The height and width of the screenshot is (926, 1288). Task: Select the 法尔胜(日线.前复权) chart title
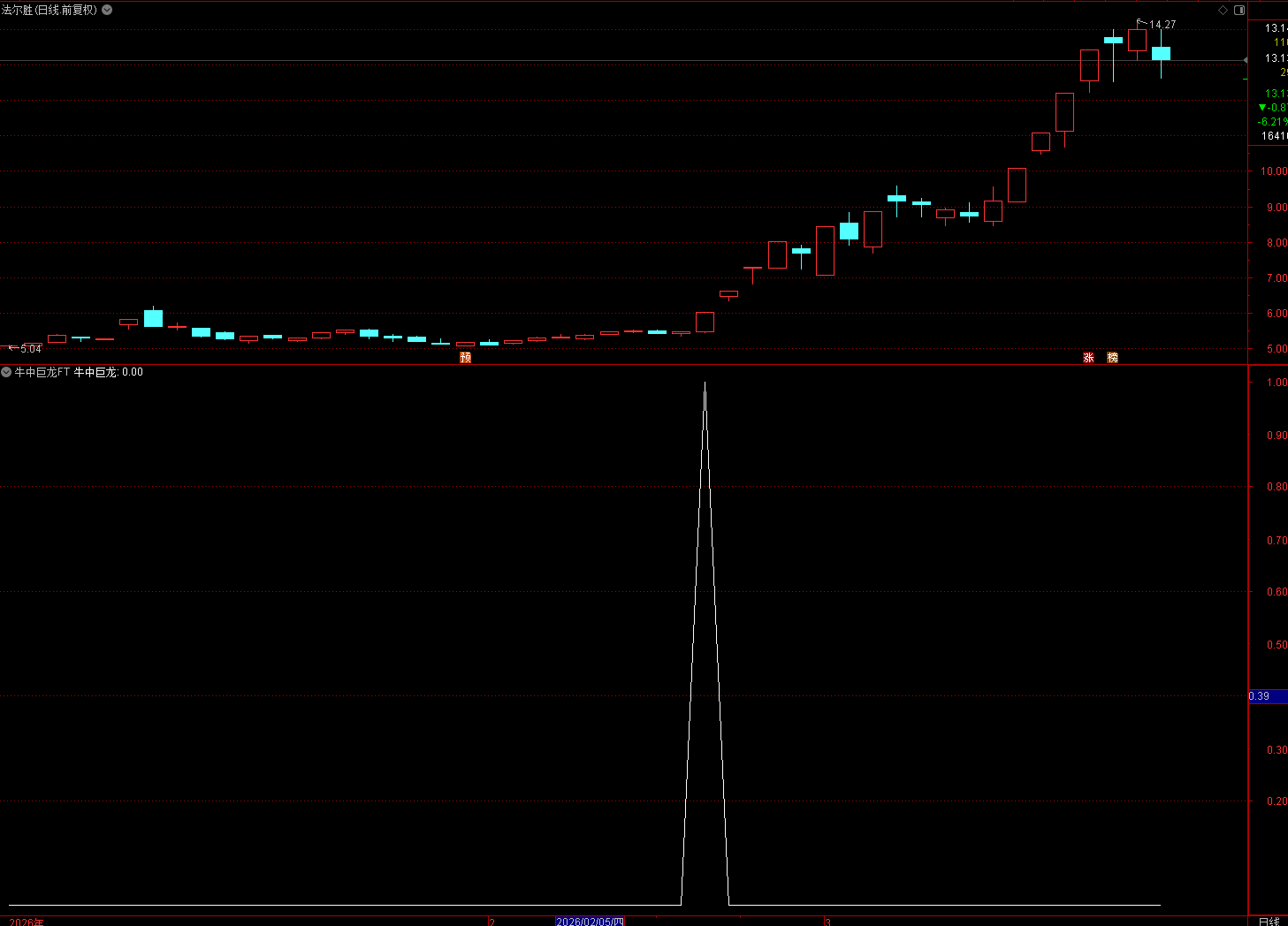[50, 10]
